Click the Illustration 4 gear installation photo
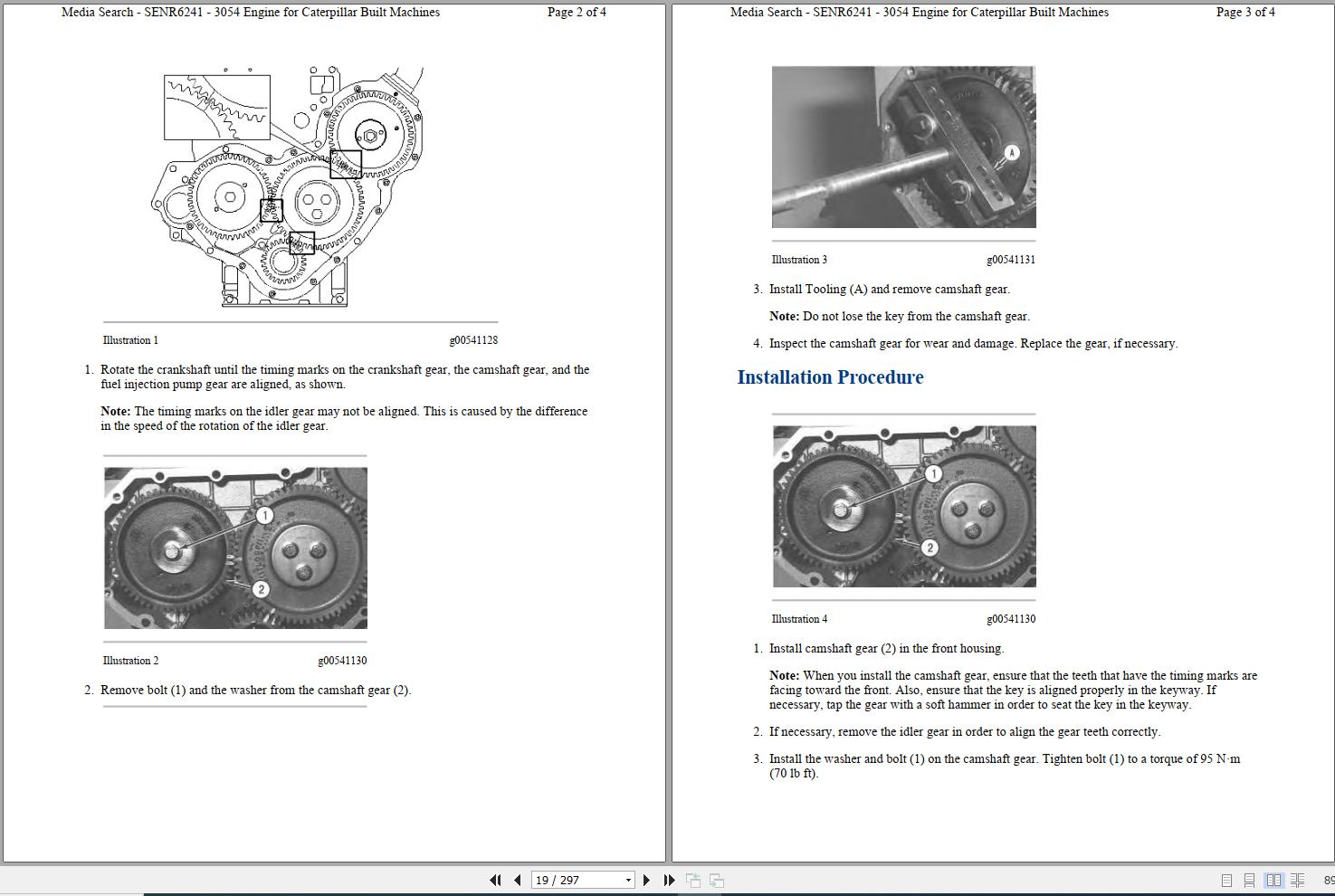 903,505
